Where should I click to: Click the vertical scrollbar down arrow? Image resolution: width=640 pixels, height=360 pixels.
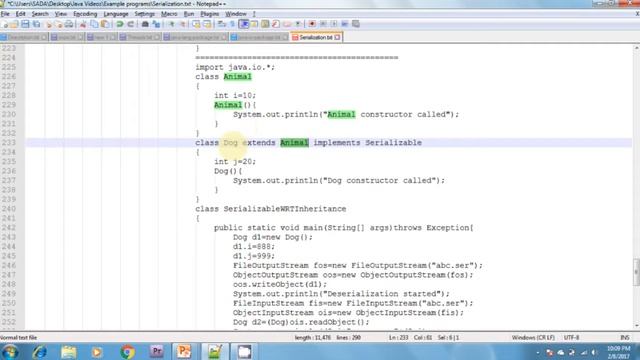point(636,326)
